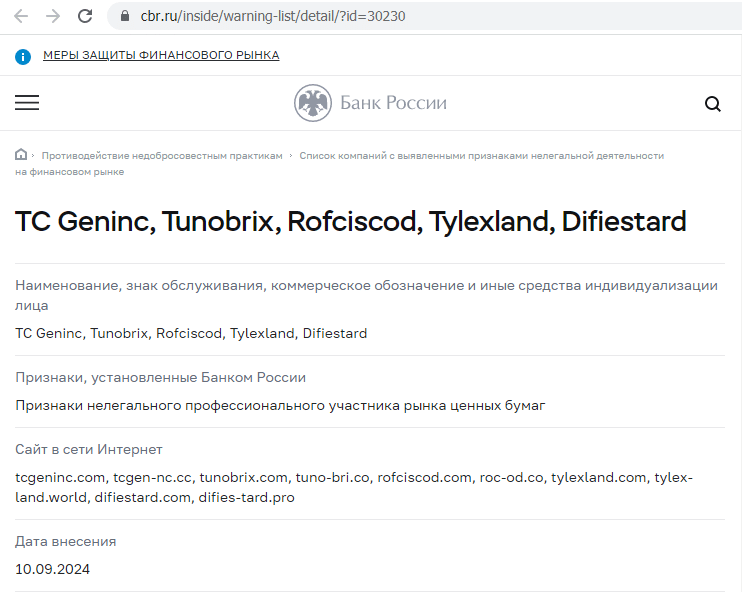The width and height of the screenshot is (742, 592).
Task: Click the Банк России eagle emblem
Action: point(313,103)
